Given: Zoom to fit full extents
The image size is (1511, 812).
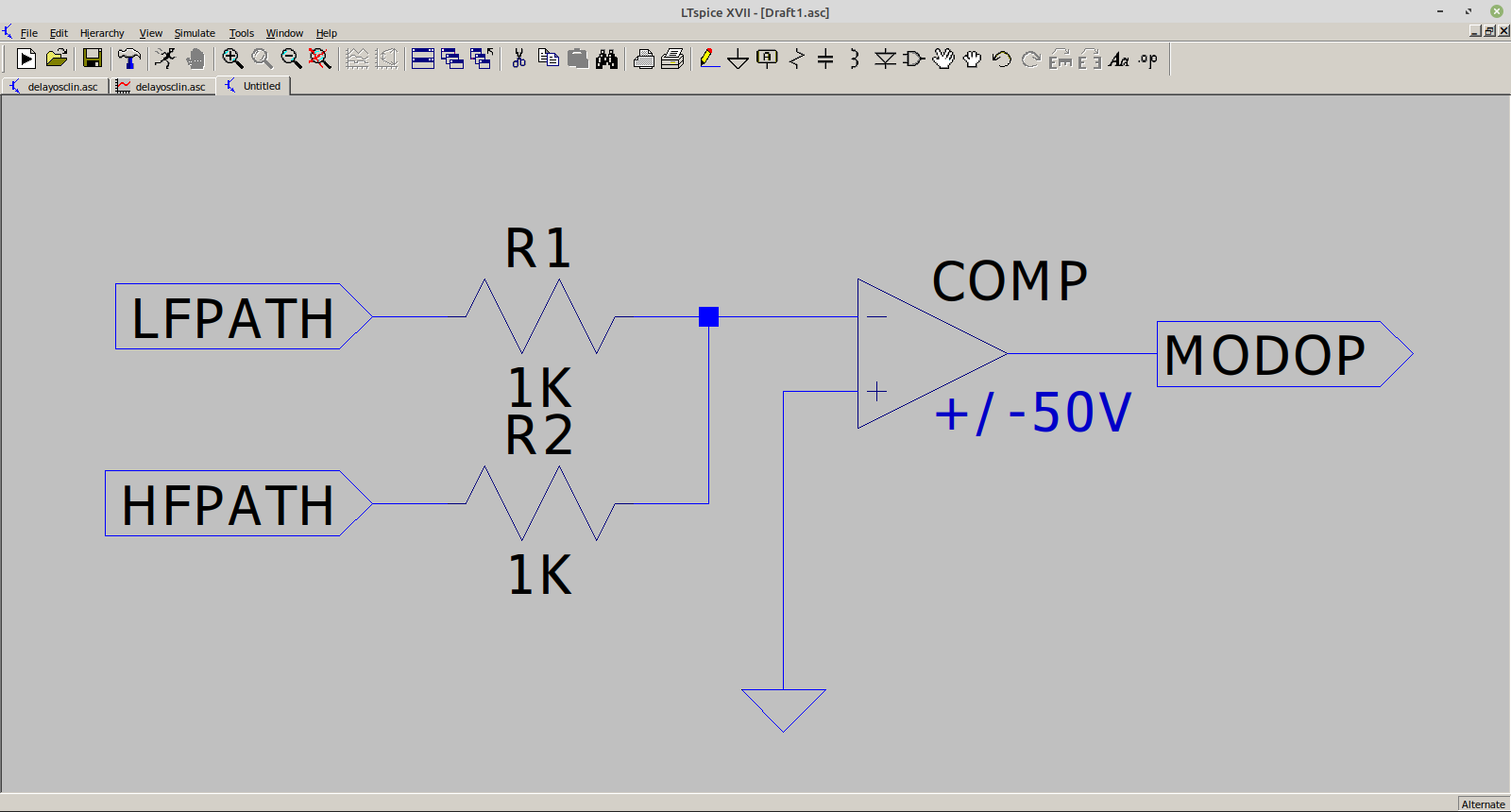Looking at the screenshot, I should (x=320, y=59).
